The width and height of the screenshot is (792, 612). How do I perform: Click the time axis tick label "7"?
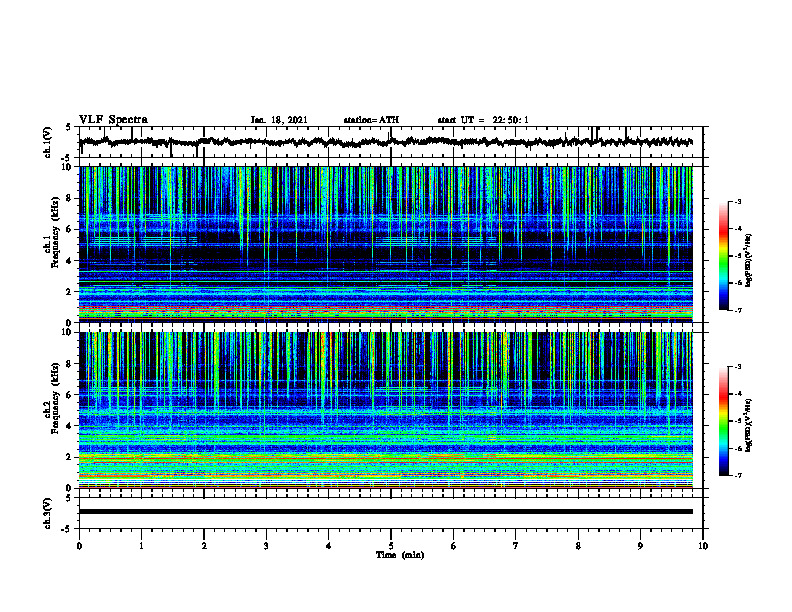pyautogui.click(x=516, y=546)
